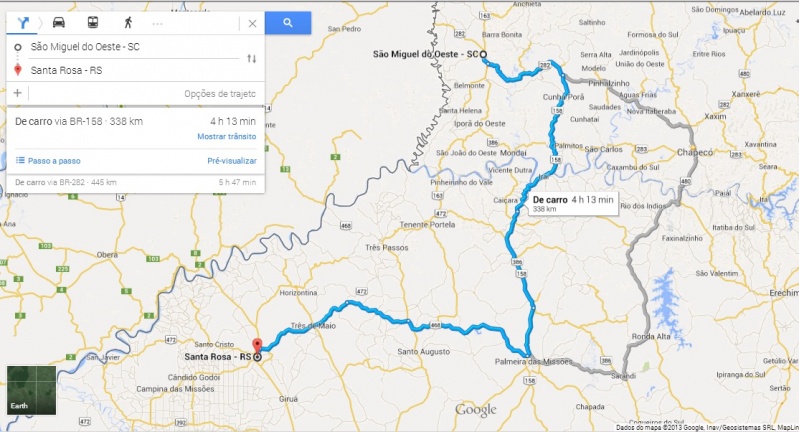Click the red Santa Rosa destination pin
Viewport: 799px width, 432px height.
coord(257,345)
